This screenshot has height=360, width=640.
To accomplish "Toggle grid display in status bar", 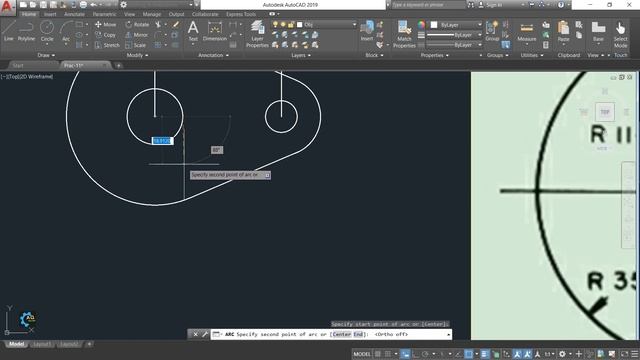I will (378, 354).
